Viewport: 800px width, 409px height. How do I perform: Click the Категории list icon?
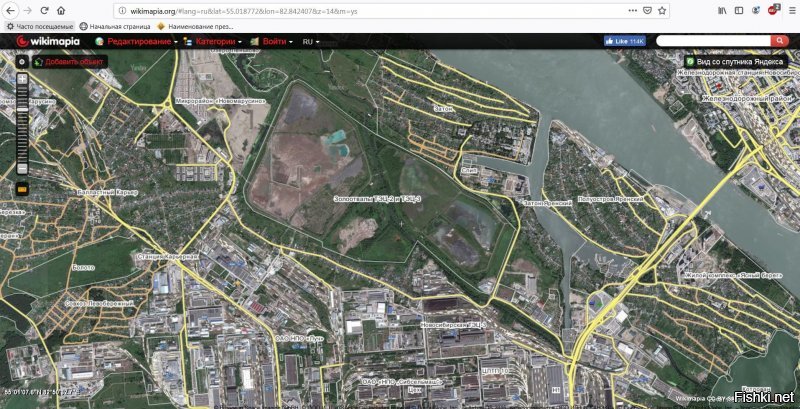coord(187,42)
